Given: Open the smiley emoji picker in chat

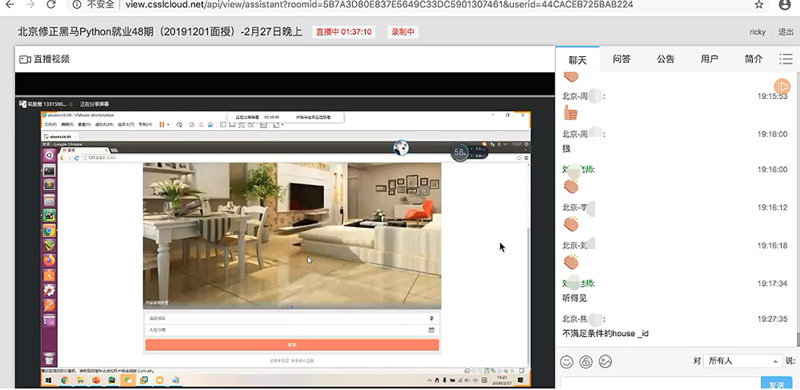Looking at the screenshot, I should point(567,362).
